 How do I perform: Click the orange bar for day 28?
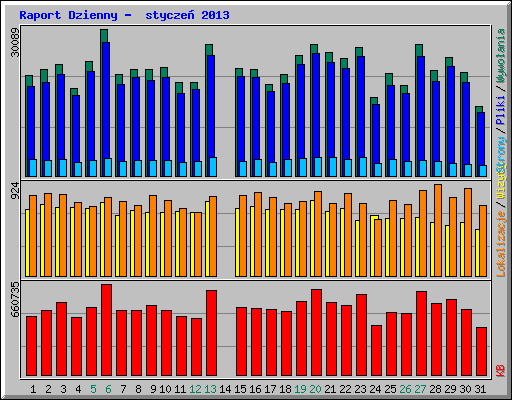point(438,230)
